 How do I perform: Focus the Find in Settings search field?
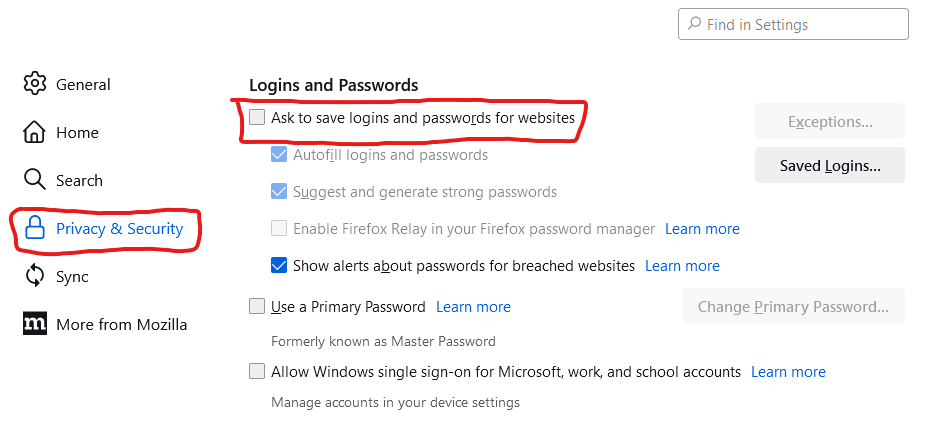793,24
